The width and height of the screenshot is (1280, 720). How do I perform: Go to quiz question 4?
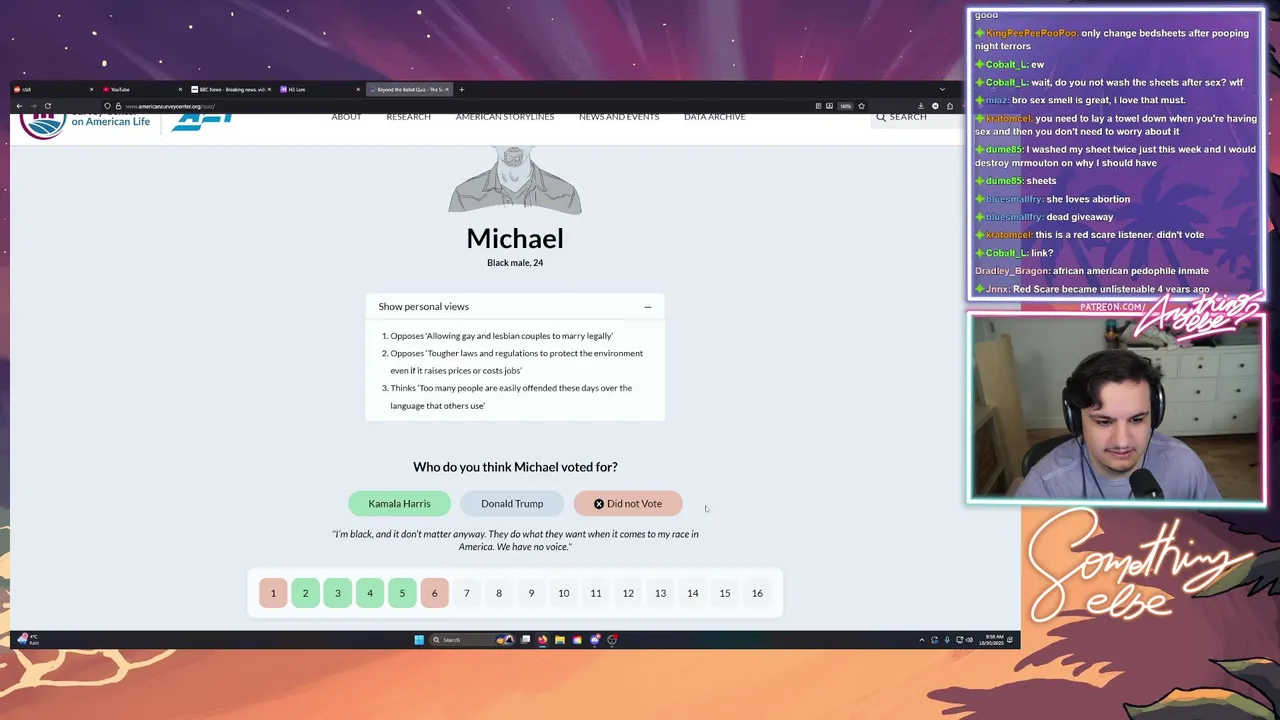370,593
